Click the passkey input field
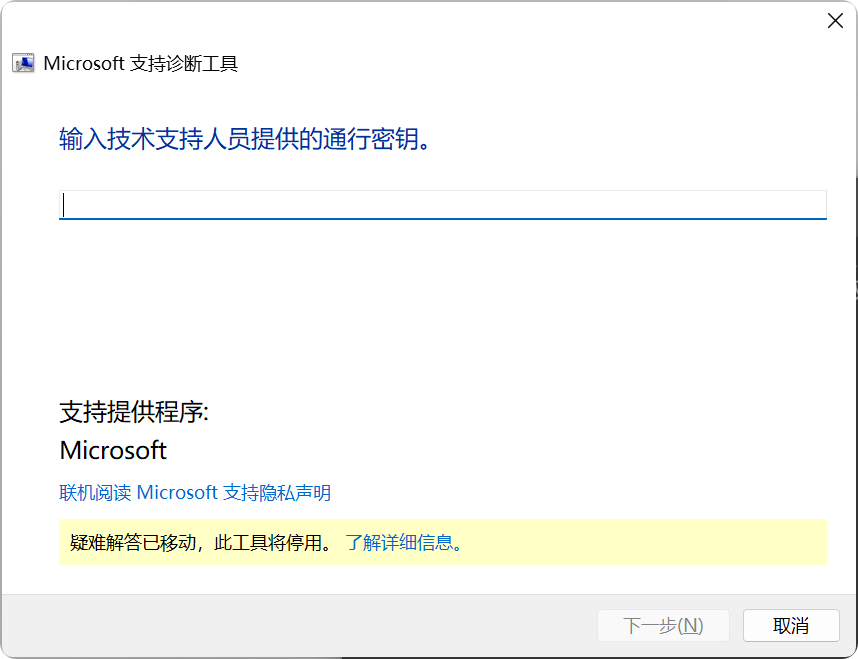 point(443,205)
